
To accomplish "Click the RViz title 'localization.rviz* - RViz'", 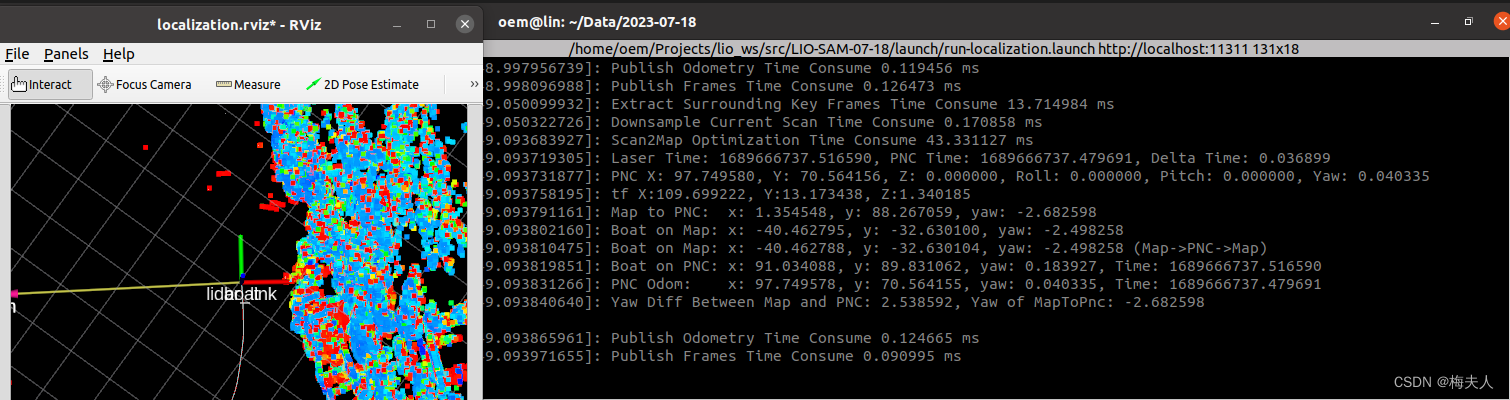I will coord(237,24).
